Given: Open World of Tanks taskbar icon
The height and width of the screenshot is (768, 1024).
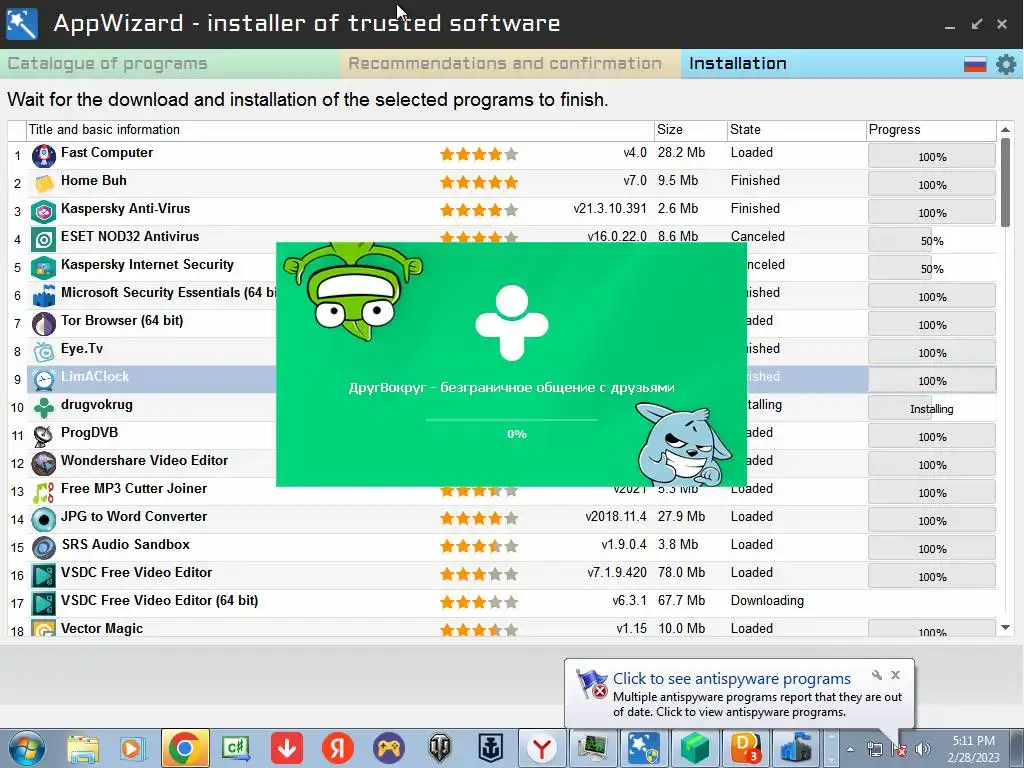Looking at the screenshot, I should (440, 748).
